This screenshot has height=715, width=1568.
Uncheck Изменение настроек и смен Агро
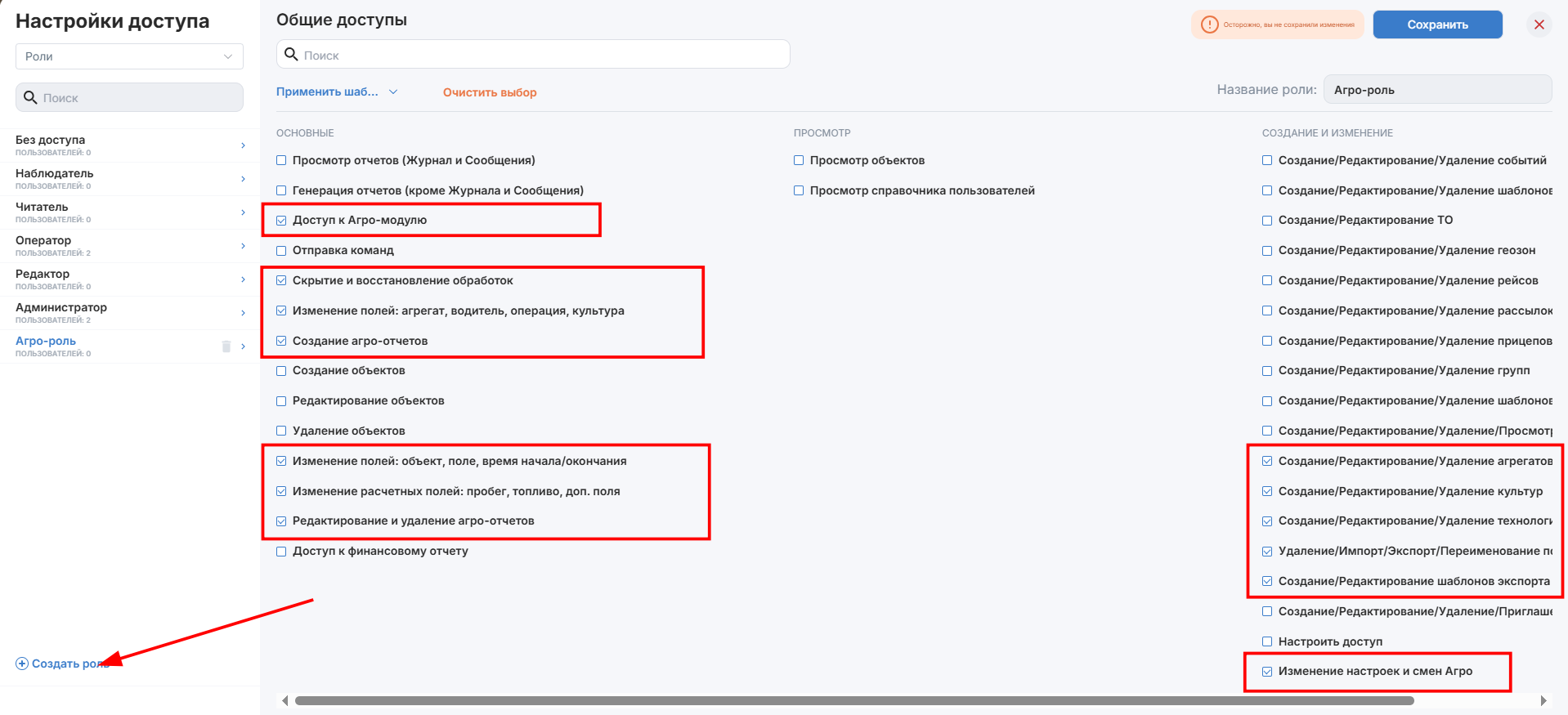pos(1267,672)
